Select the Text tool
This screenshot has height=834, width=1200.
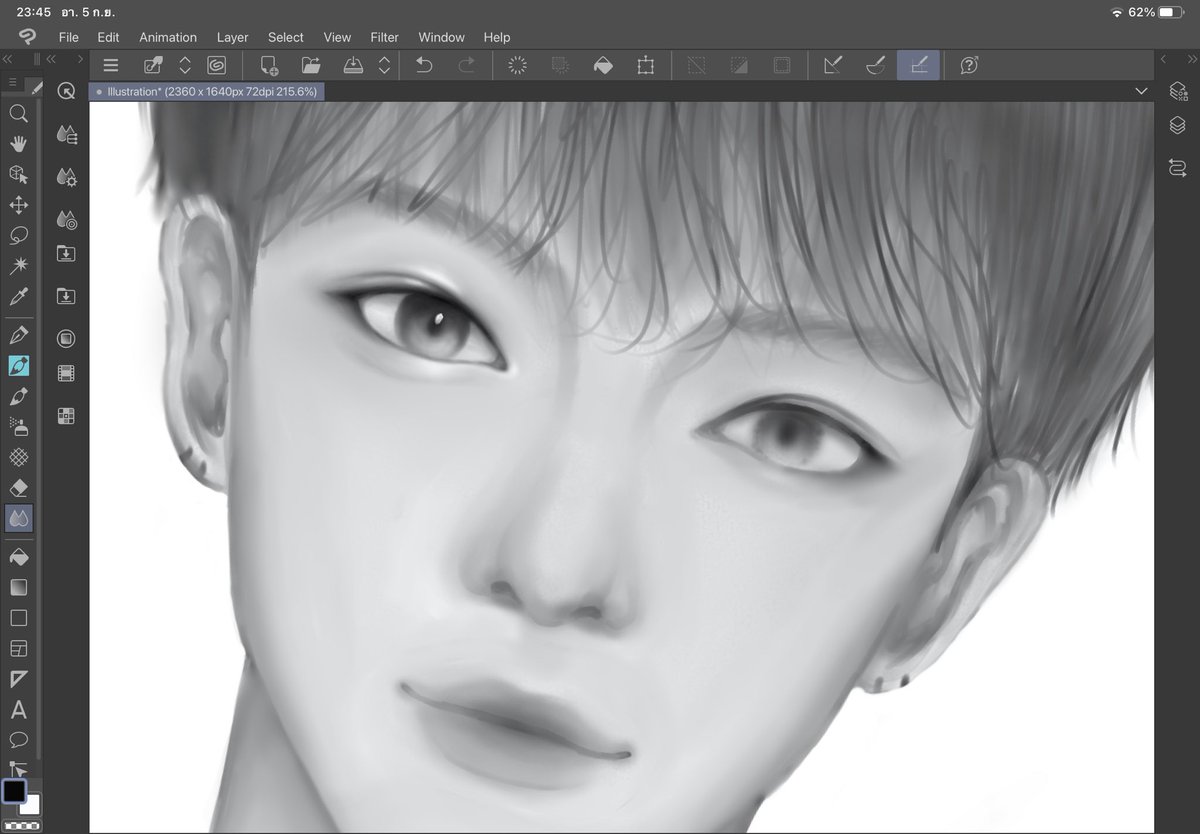point(18,710)
